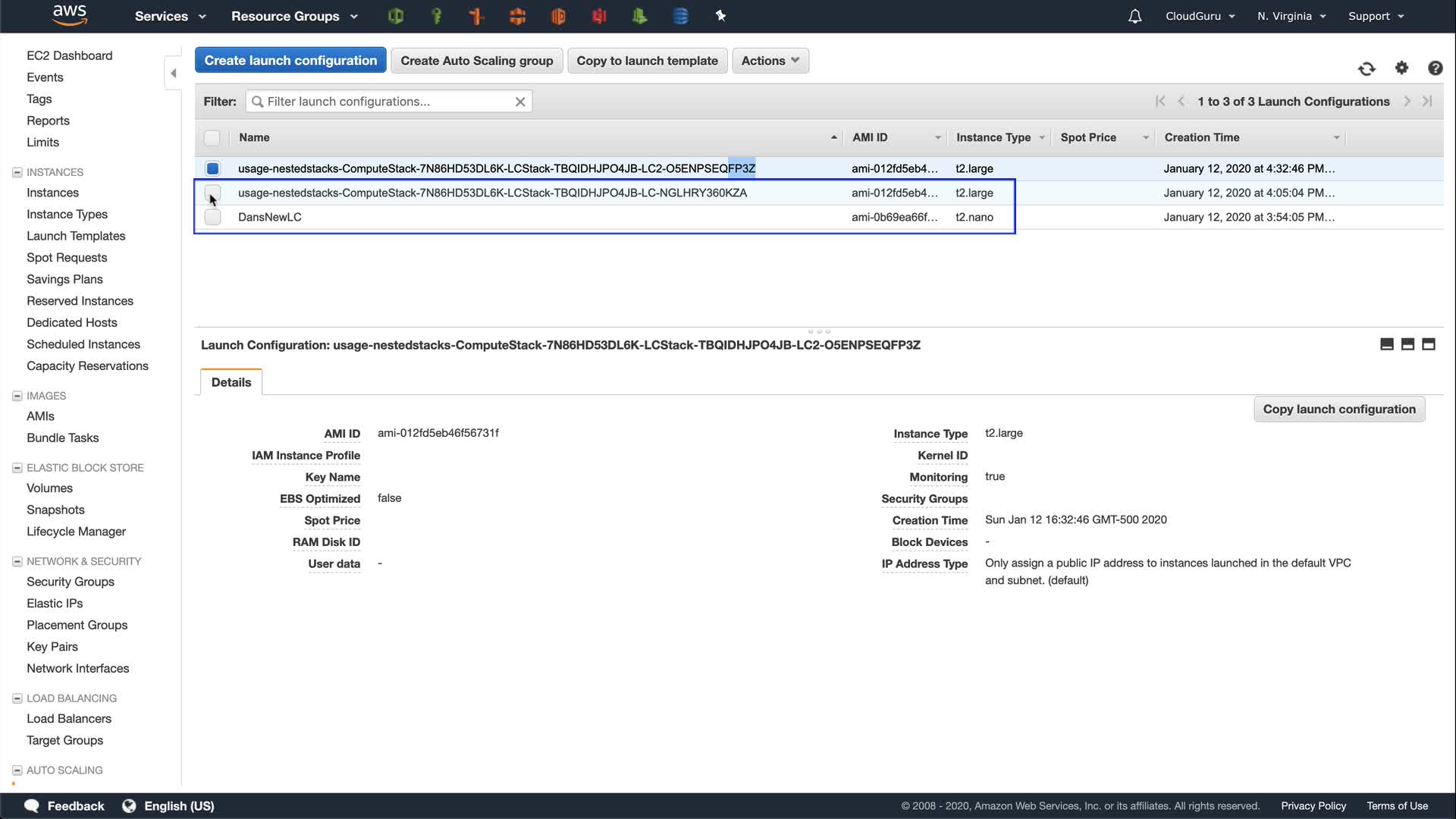
Task: Click the notifications bell icon
Action: click(x=1134, y=16)
